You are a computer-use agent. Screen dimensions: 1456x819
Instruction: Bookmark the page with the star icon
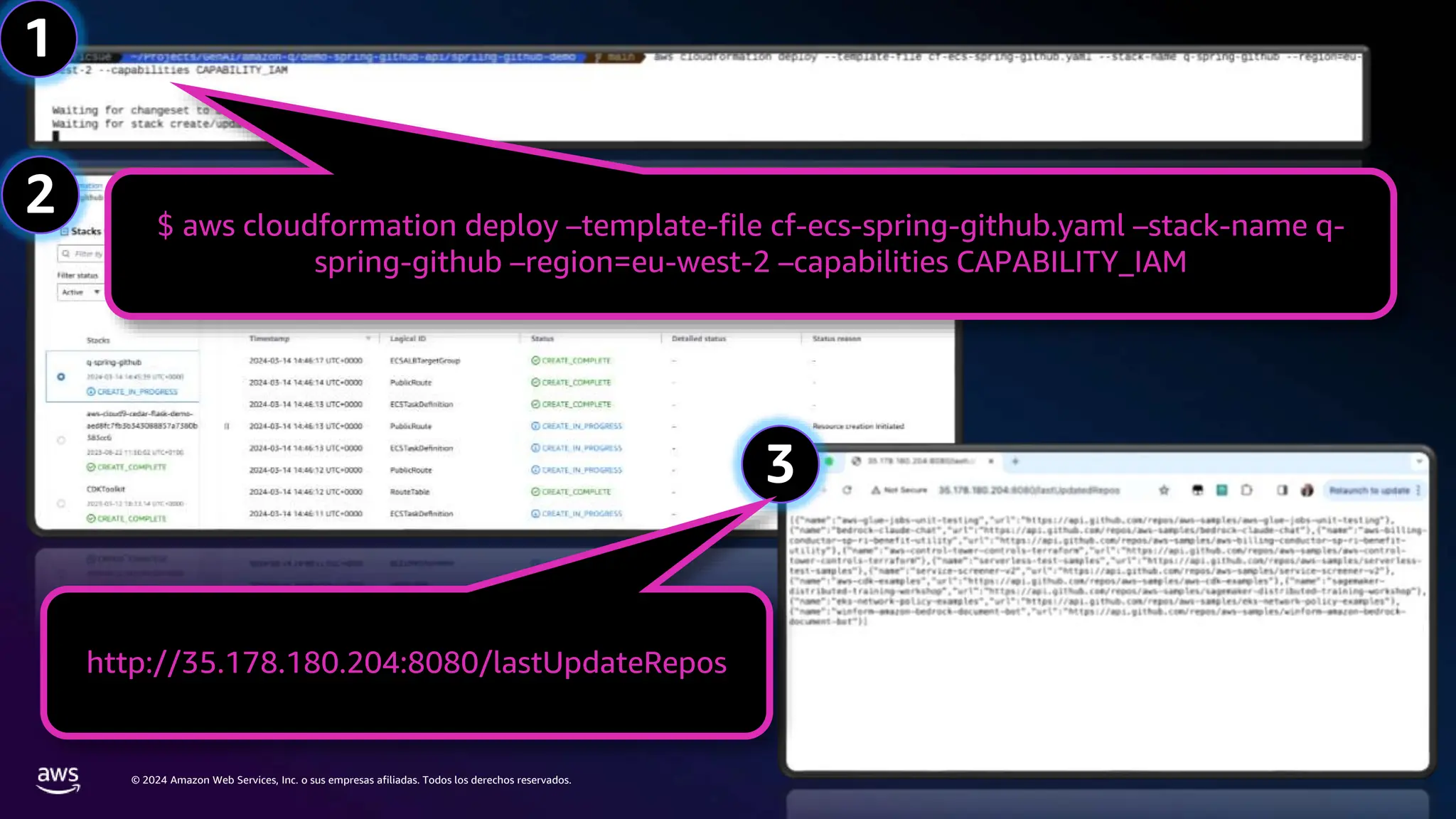click(1164, 490)
